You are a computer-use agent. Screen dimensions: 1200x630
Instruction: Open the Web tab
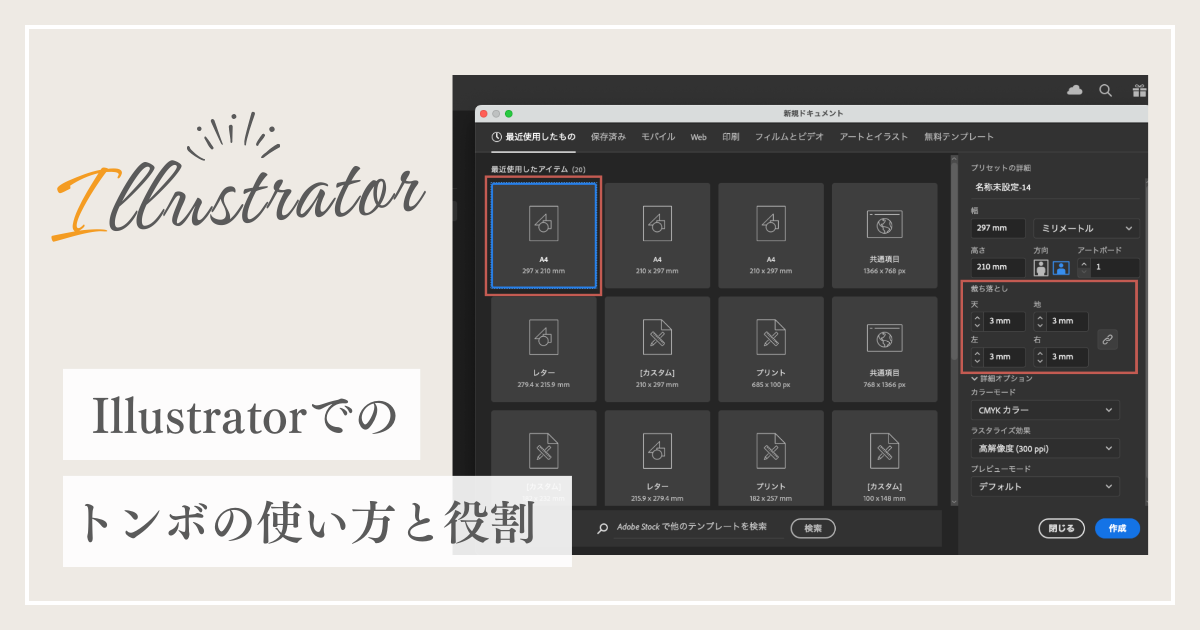tap(699, 137)
